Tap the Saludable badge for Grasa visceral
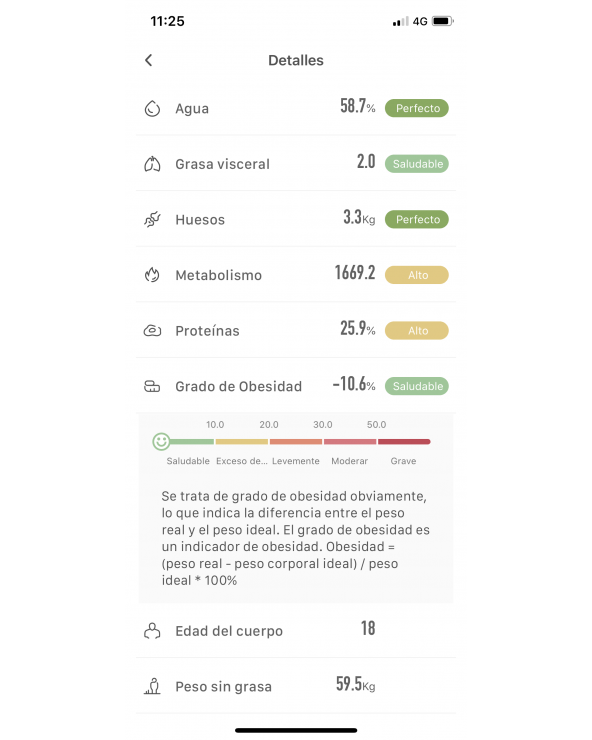 pyautogui.click(x=417, y=164)
